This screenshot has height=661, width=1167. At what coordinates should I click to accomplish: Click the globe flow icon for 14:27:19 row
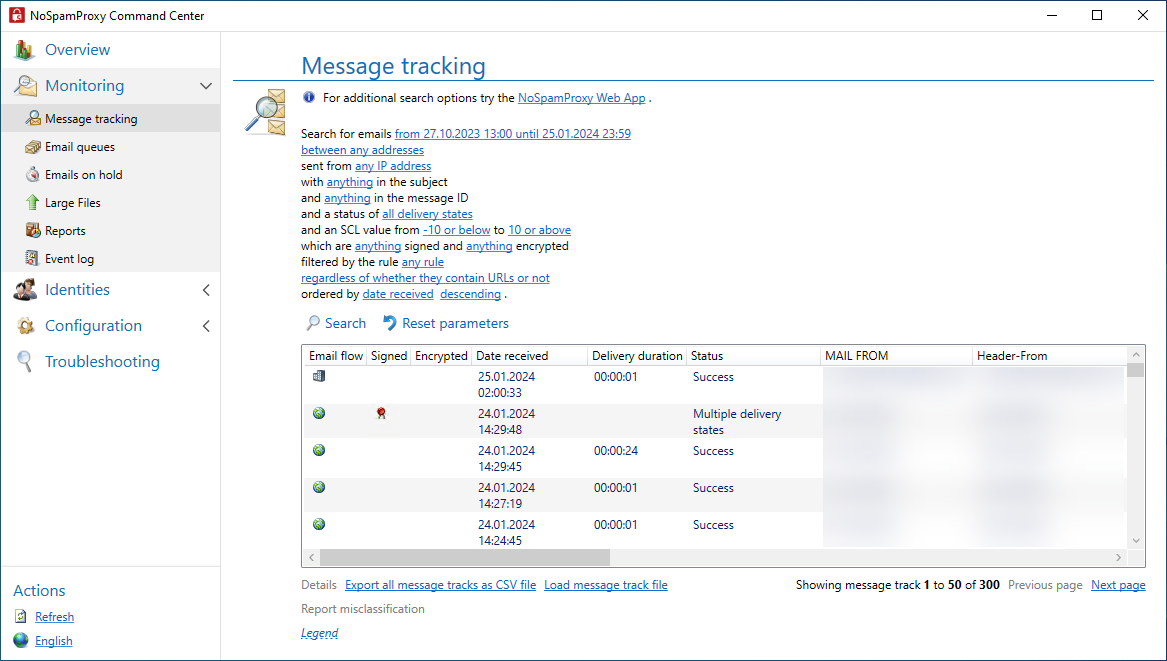coord(319,487)
